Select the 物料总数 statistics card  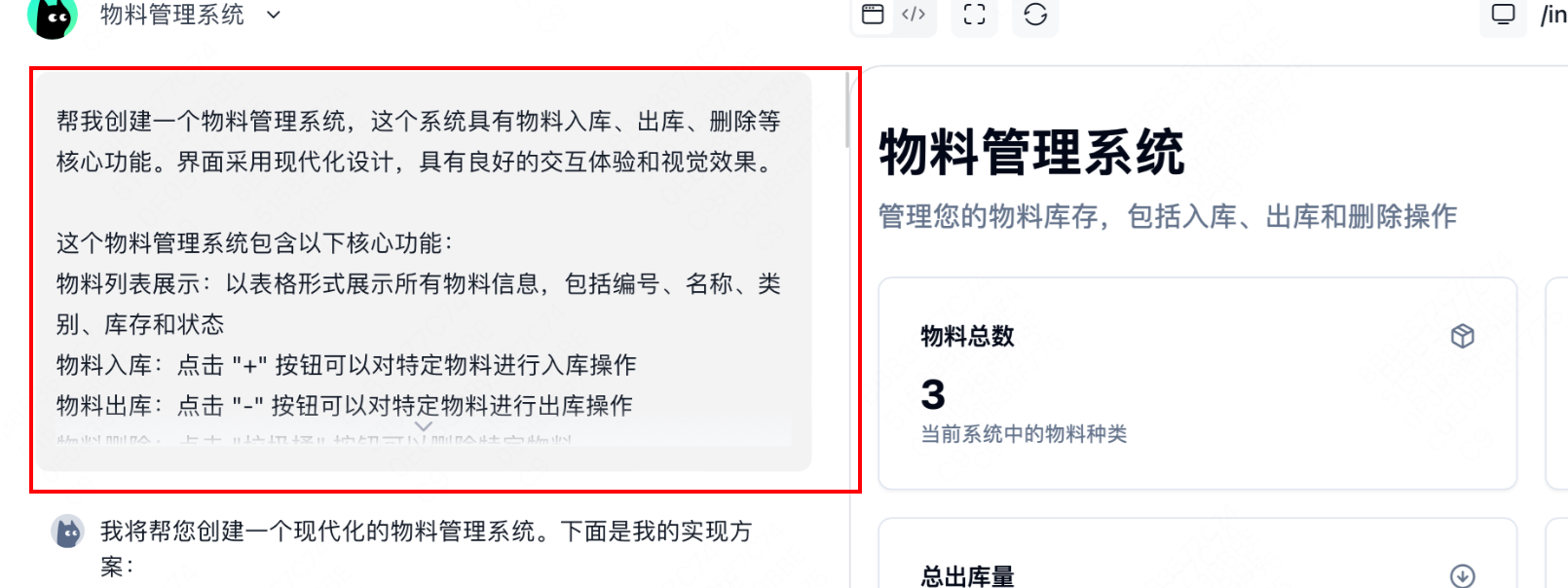pos(1197,384)
